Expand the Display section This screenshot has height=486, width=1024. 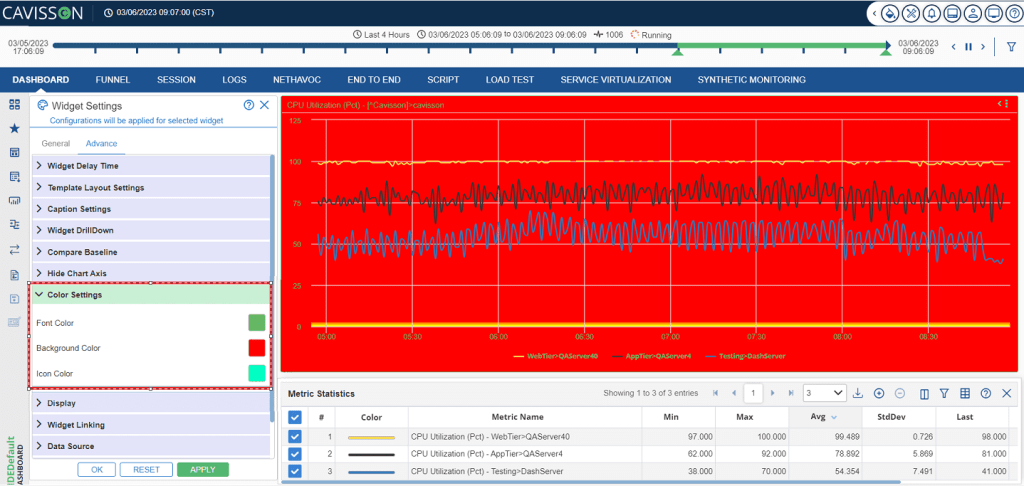[x=151, y=403]
